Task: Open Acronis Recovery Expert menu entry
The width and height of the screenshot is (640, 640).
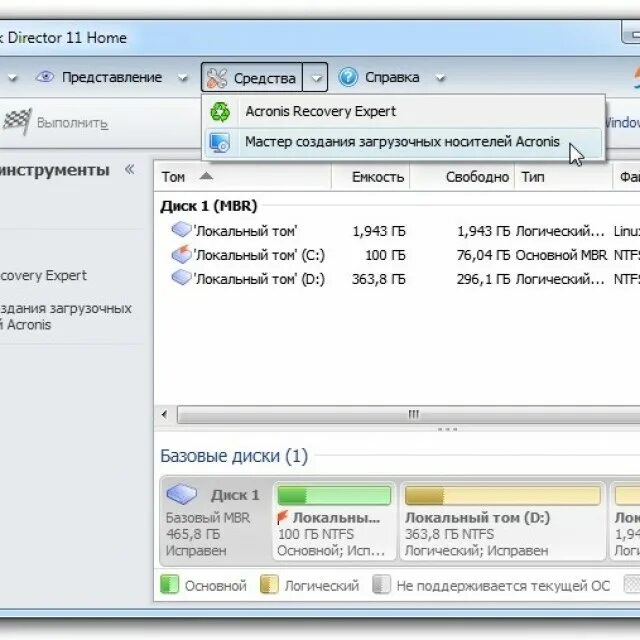Action: coord(403,111)
